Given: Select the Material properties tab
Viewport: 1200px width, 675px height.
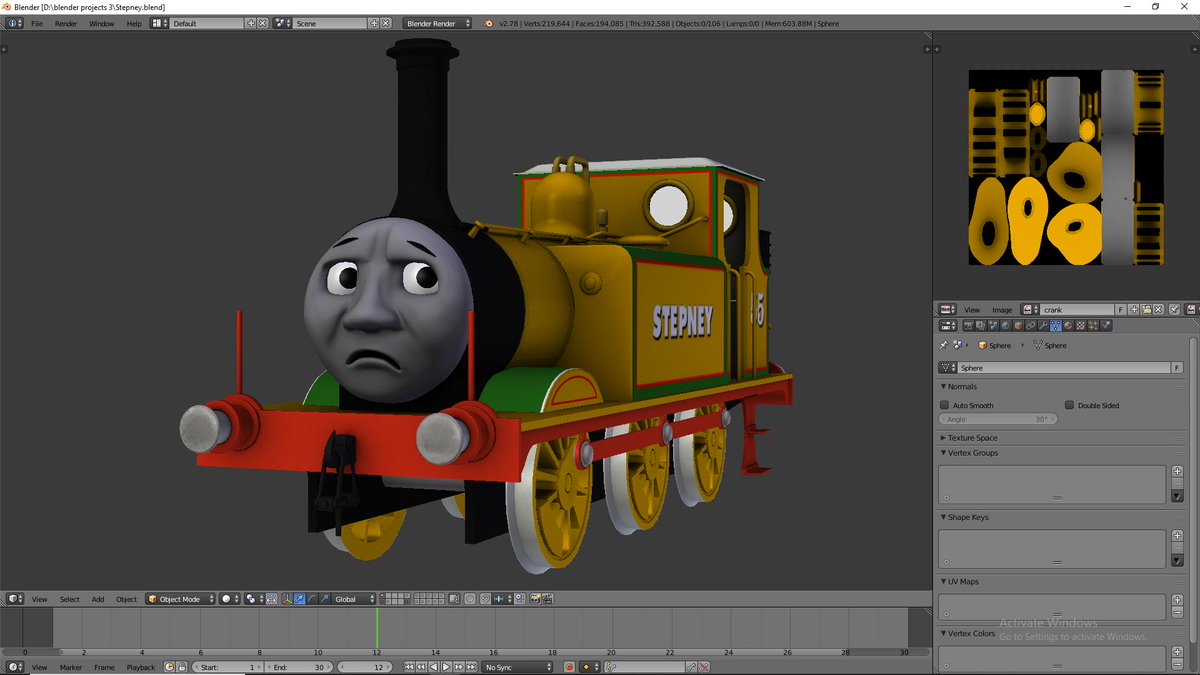Looking at the screenshot, I should [1068, 325].
